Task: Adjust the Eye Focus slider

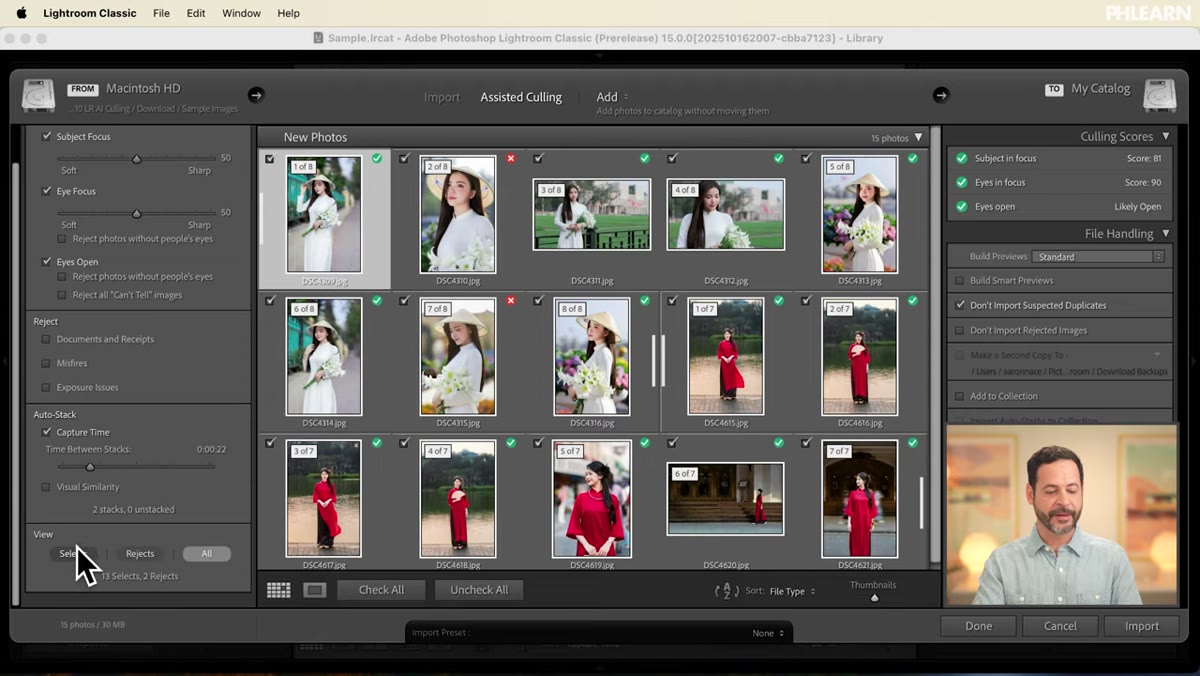Action: (x=137, y=213)
